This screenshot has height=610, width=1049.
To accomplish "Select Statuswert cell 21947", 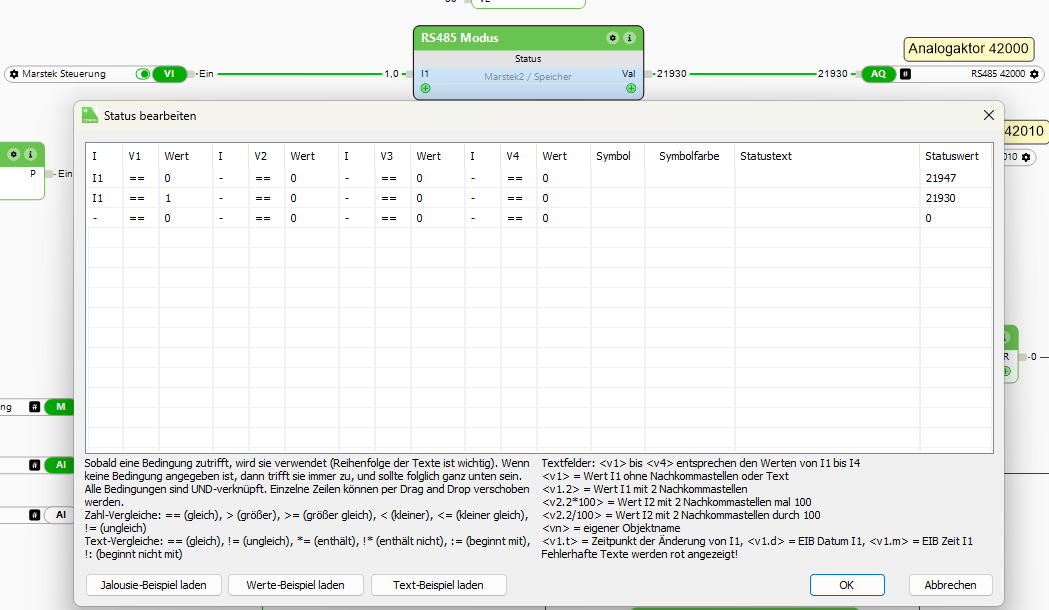I will 955,178.
